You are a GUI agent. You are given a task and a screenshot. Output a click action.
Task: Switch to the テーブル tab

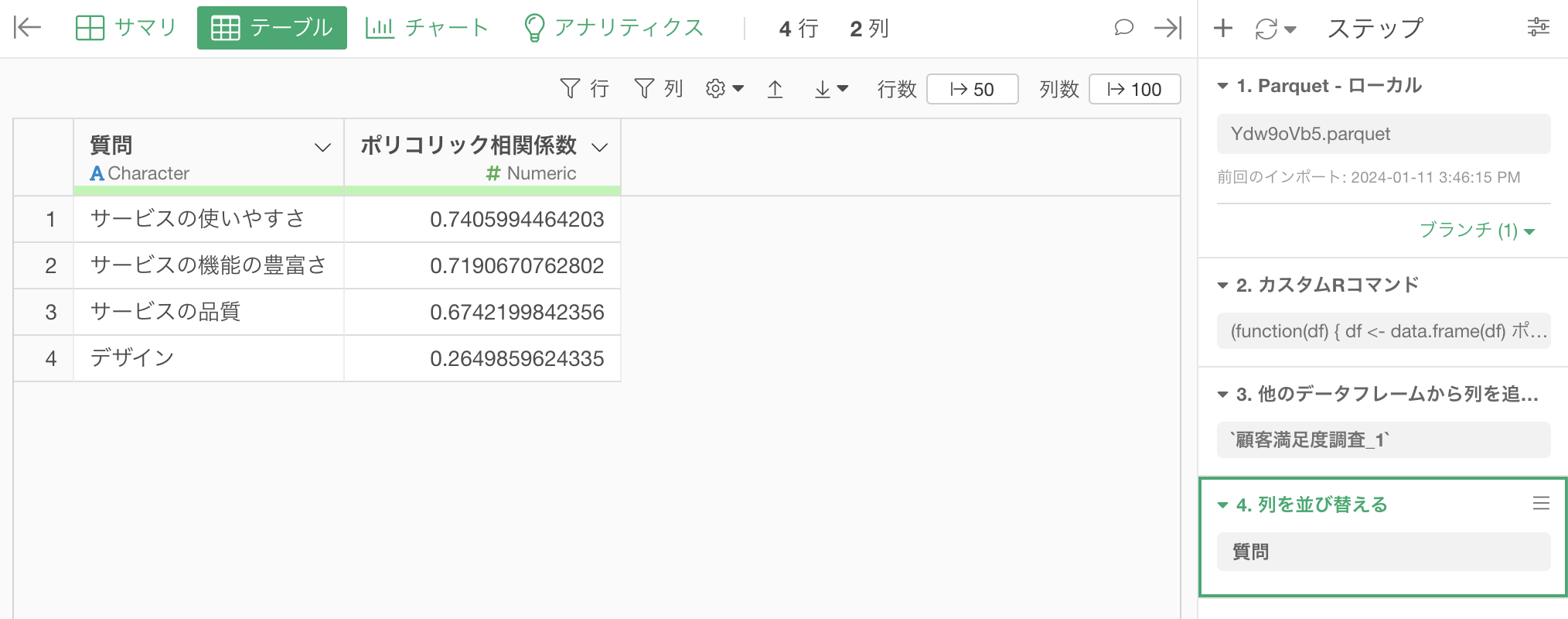pos(272,28)
